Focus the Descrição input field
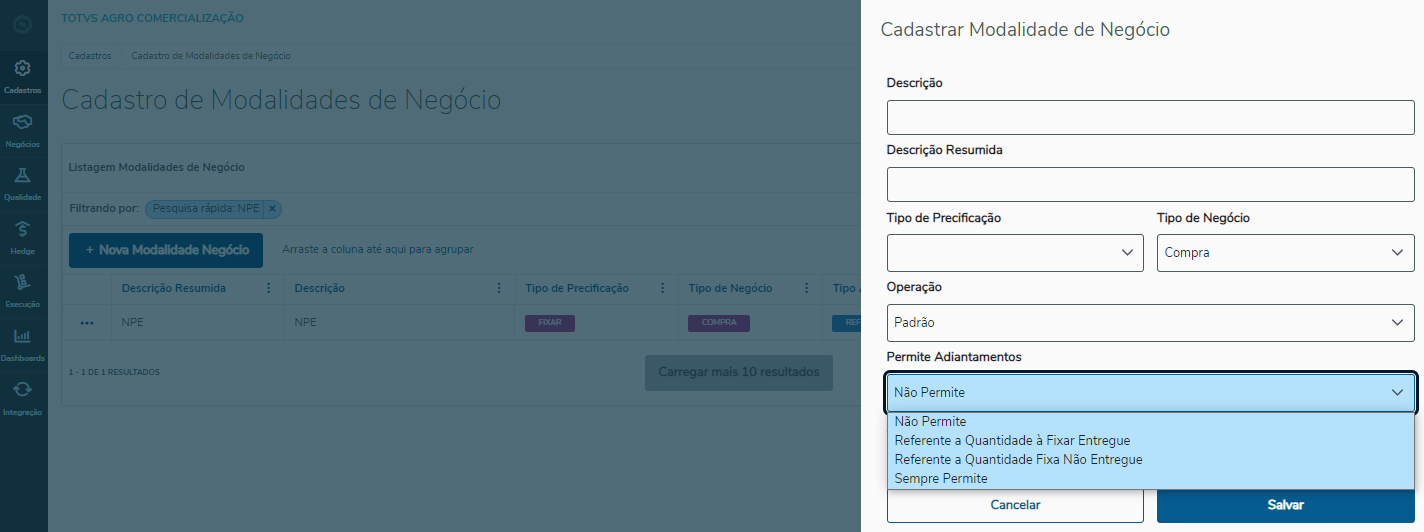 coord(1151,117)
